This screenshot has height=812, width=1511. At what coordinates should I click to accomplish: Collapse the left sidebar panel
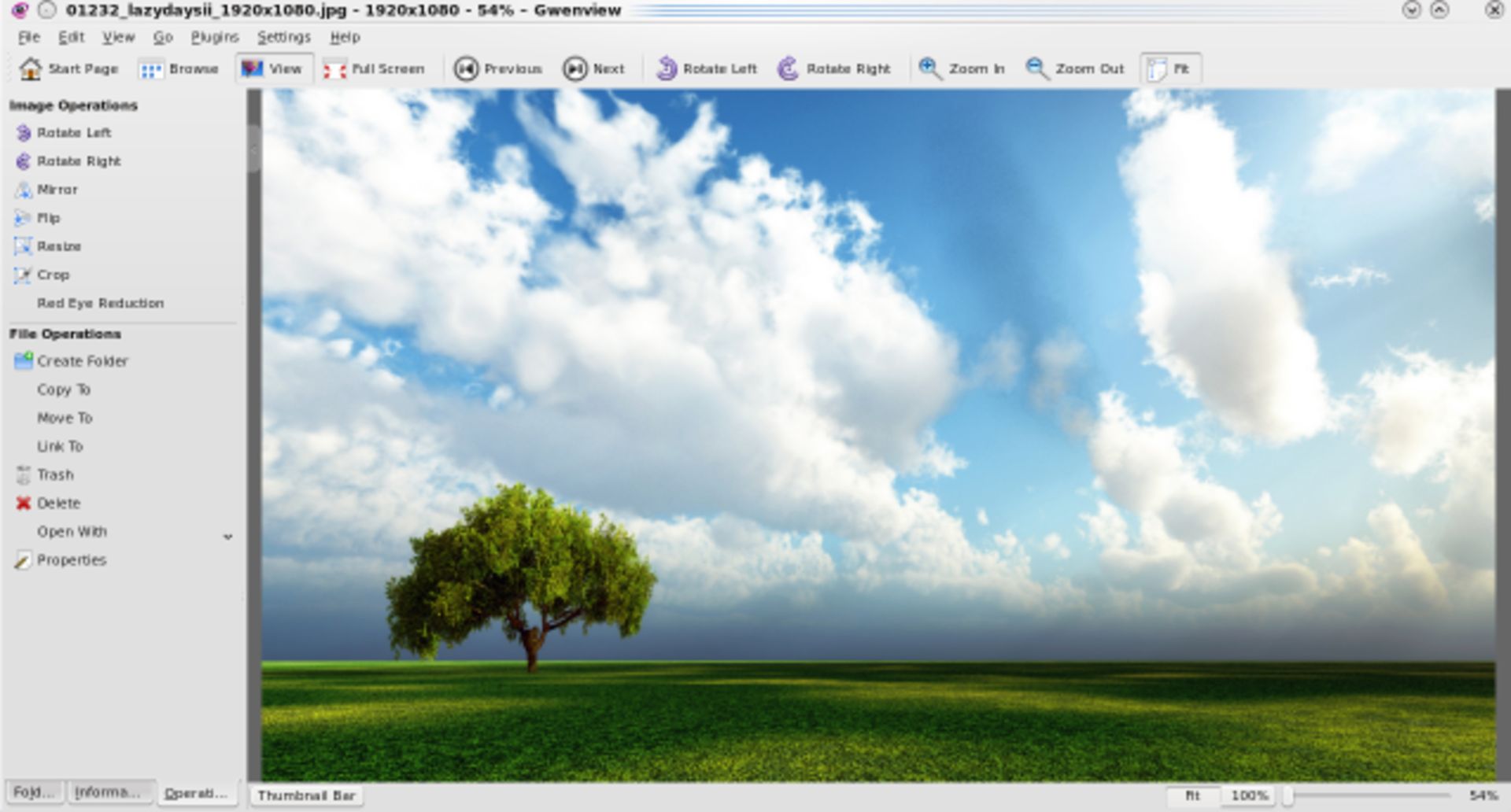253,149
